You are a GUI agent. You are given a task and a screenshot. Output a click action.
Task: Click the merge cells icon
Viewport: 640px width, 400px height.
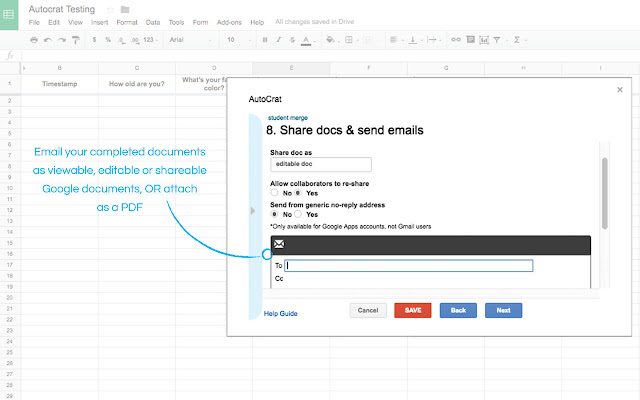pos(367,40)
